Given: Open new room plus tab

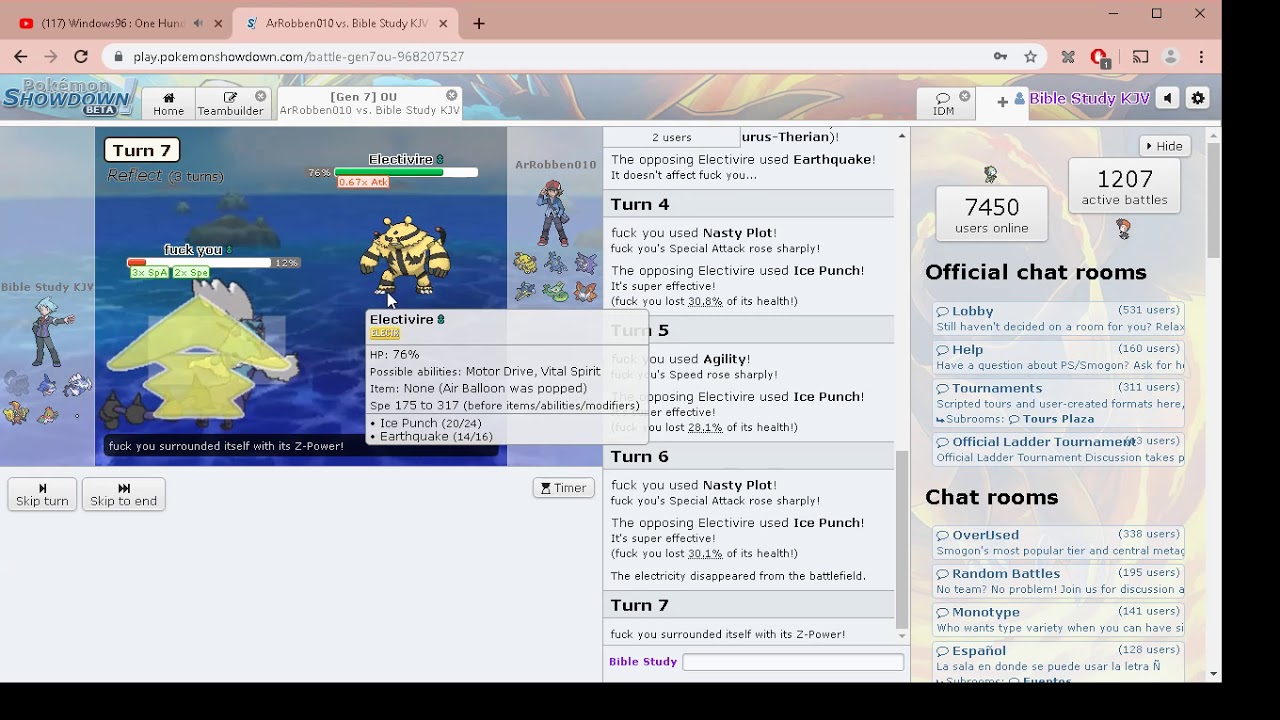Looking at the screenshot, I should (1002, 101).
